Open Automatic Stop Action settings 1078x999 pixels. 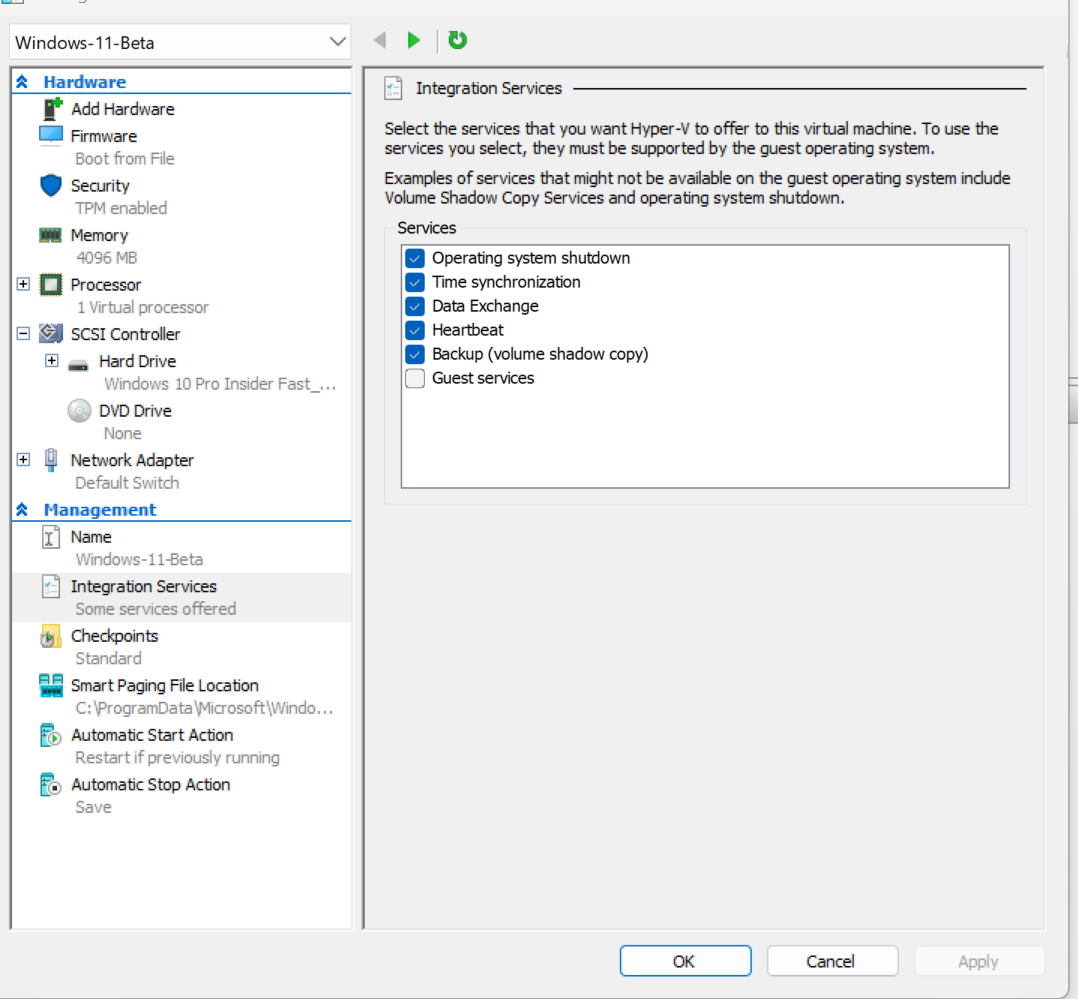[151, 784]
